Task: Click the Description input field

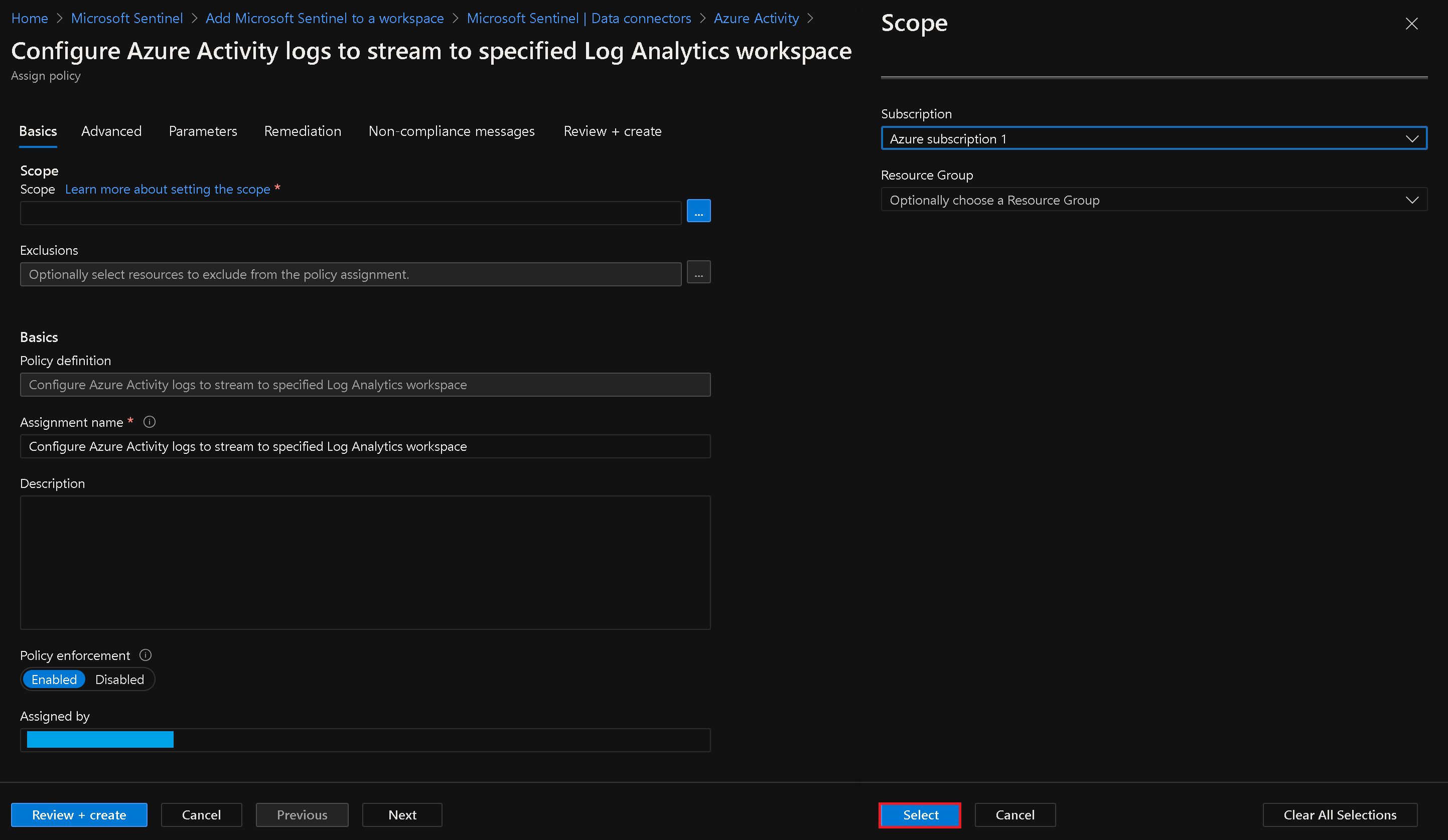Action: pyautogui.click(x=365, y=562)
